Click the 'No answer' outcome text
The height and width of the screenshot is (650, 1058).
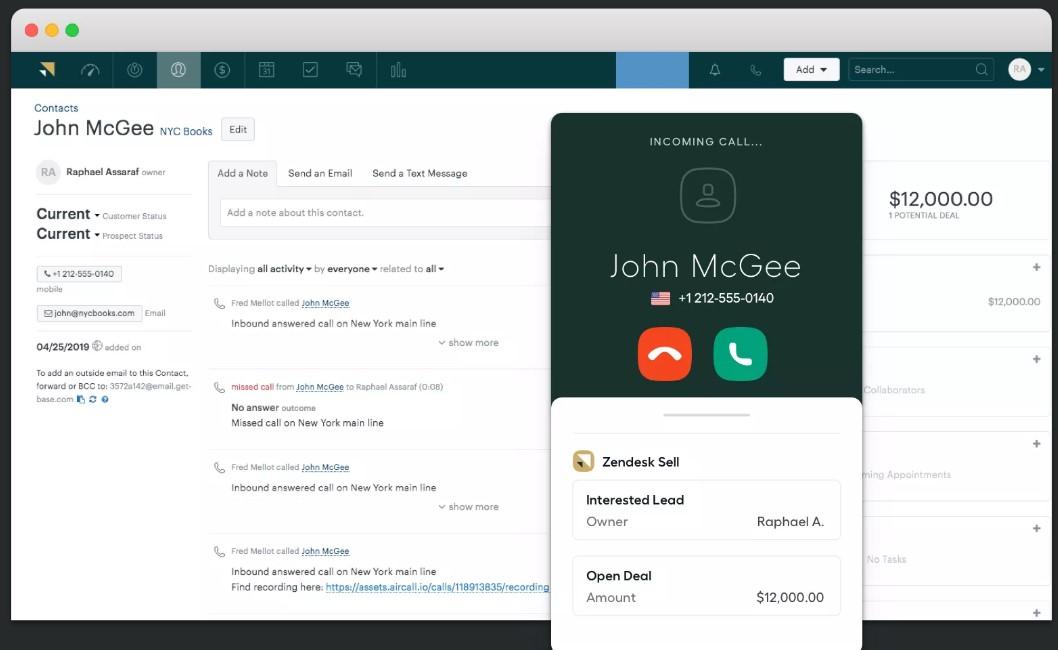point(255,408)
